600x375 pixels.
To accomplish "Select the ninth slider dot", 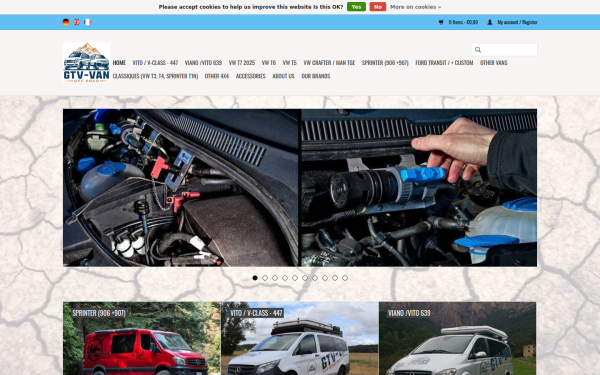I will (x=335, y=278).
